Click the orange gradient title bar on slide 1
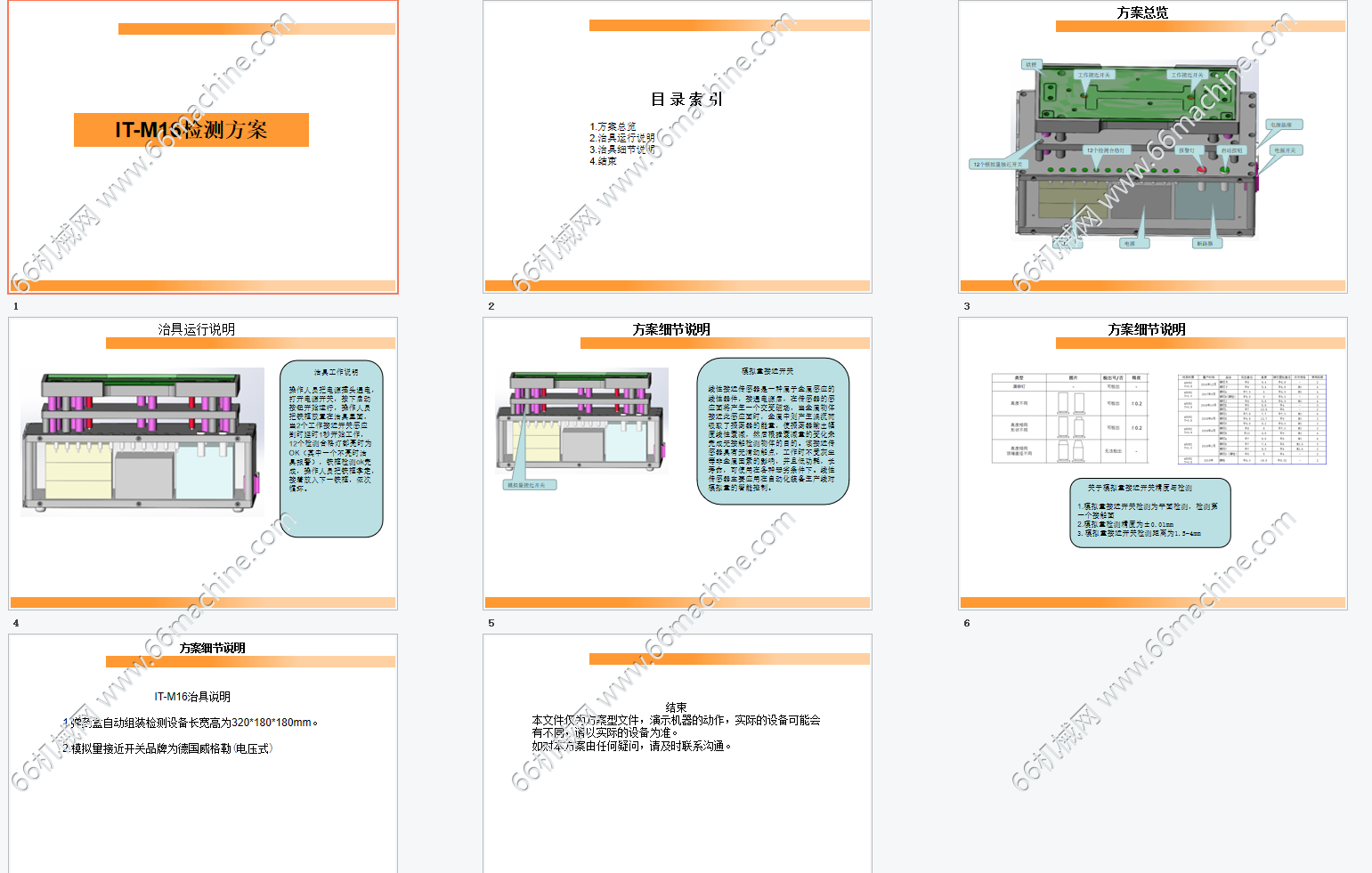1372x873 pixels. click(254, 28)
